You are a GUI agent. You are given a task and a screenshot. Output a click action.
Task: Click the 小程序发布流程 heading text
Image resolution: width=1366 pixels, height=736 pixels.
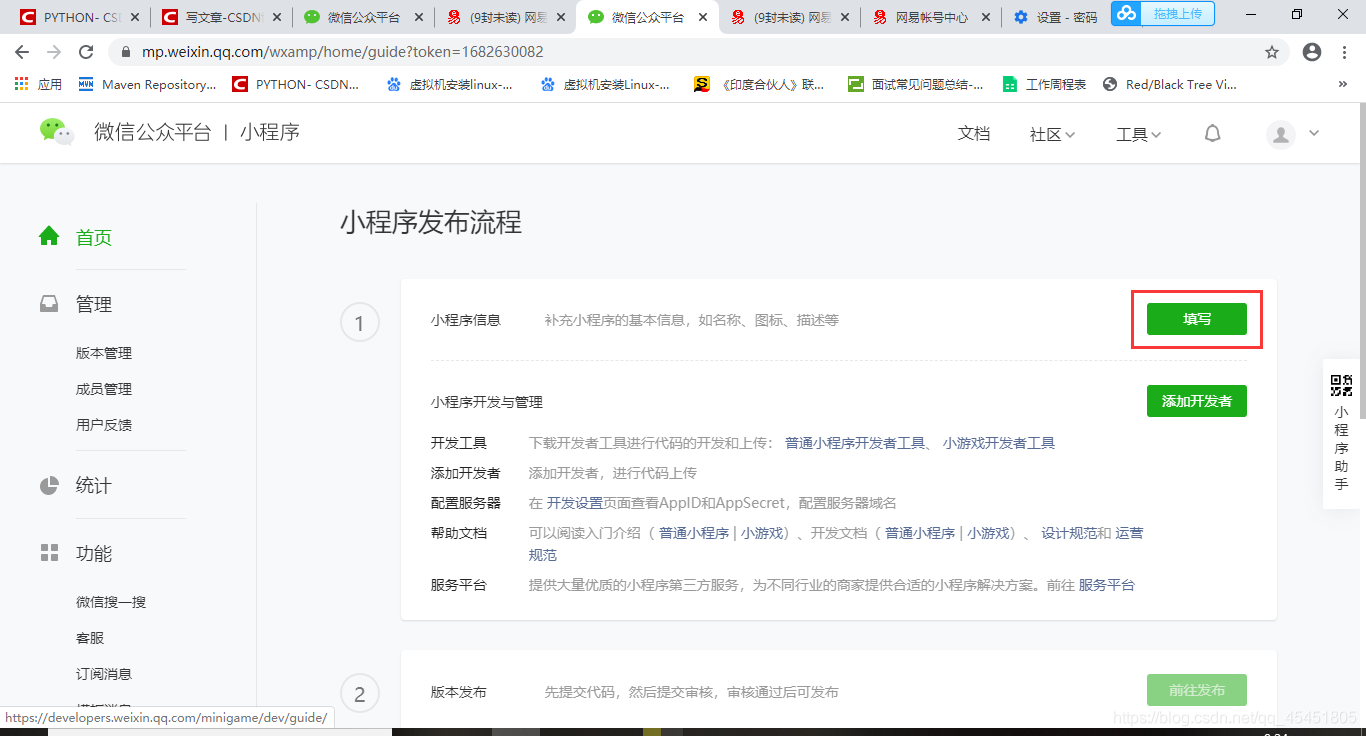tap(430, 222)
